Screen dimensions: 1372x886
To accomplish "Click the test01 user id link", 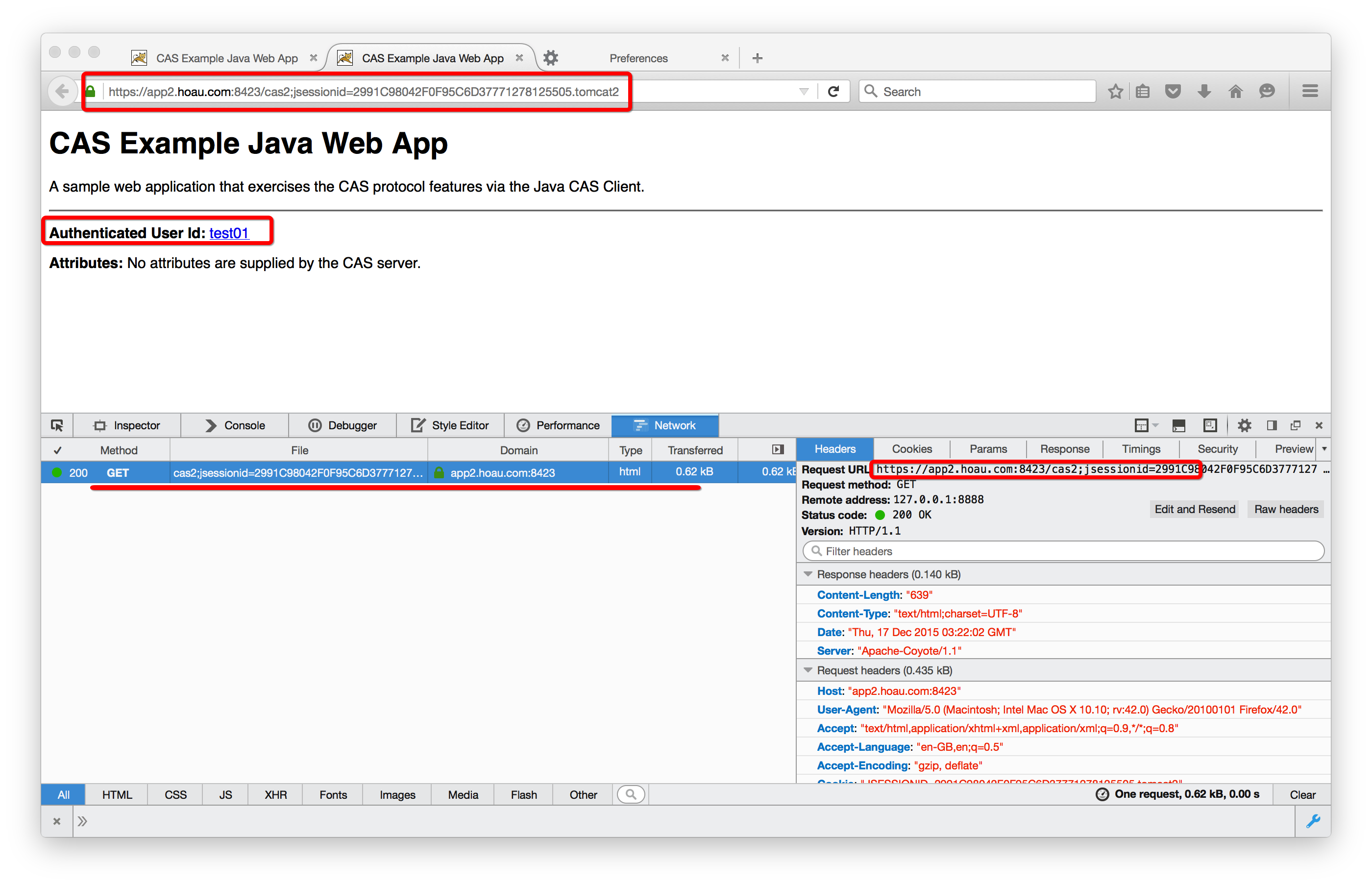I will pos(229,233).
